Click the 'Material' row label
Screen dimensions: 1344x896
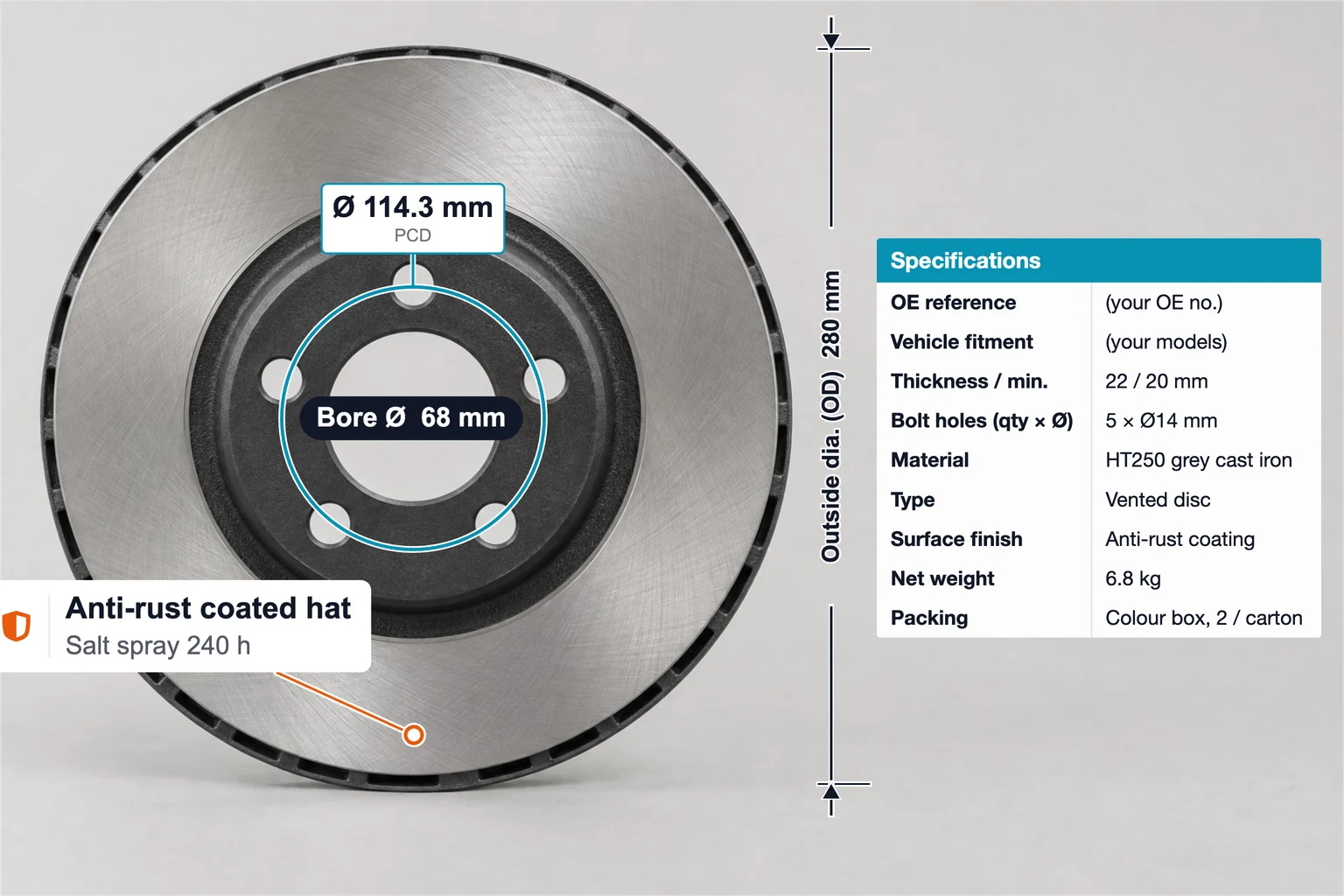click(929, 460)
